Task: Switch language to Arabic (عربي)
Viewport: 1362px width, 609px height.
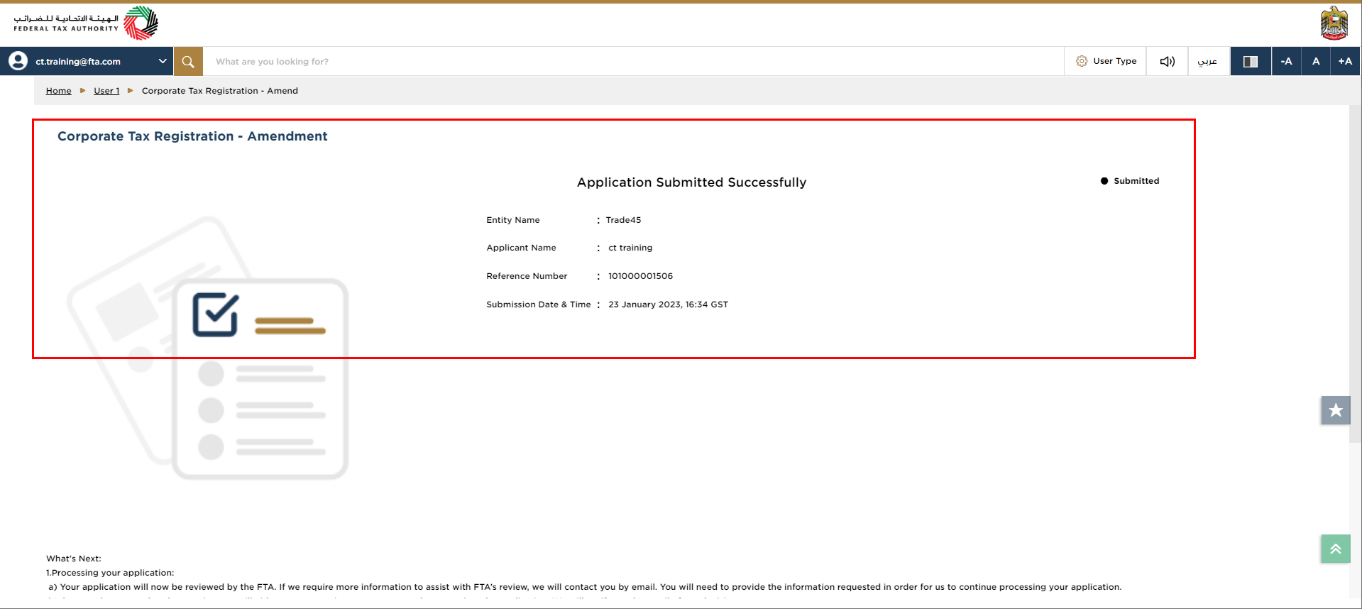Action: click(x=1208, y=61)
